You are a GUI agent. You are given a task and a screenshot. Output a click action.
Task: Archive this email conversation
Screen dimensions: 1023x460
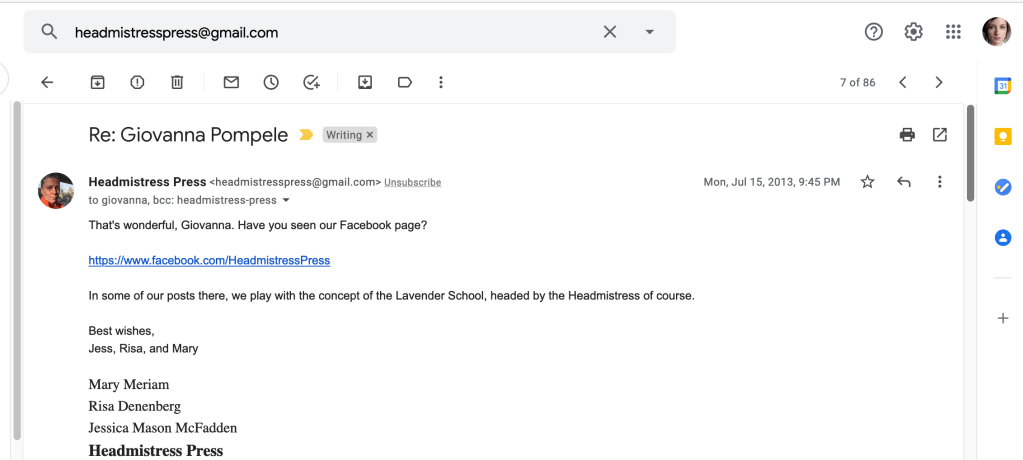98,83
